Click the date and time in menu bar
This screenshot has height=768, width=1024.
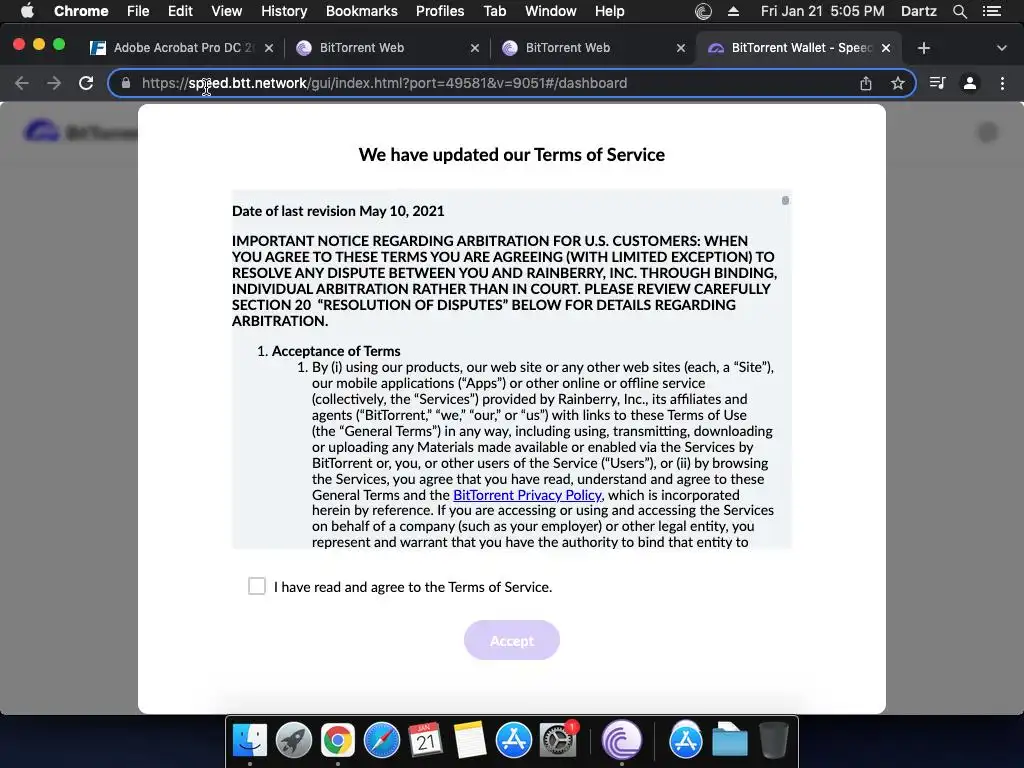click(x=822, y=11)
